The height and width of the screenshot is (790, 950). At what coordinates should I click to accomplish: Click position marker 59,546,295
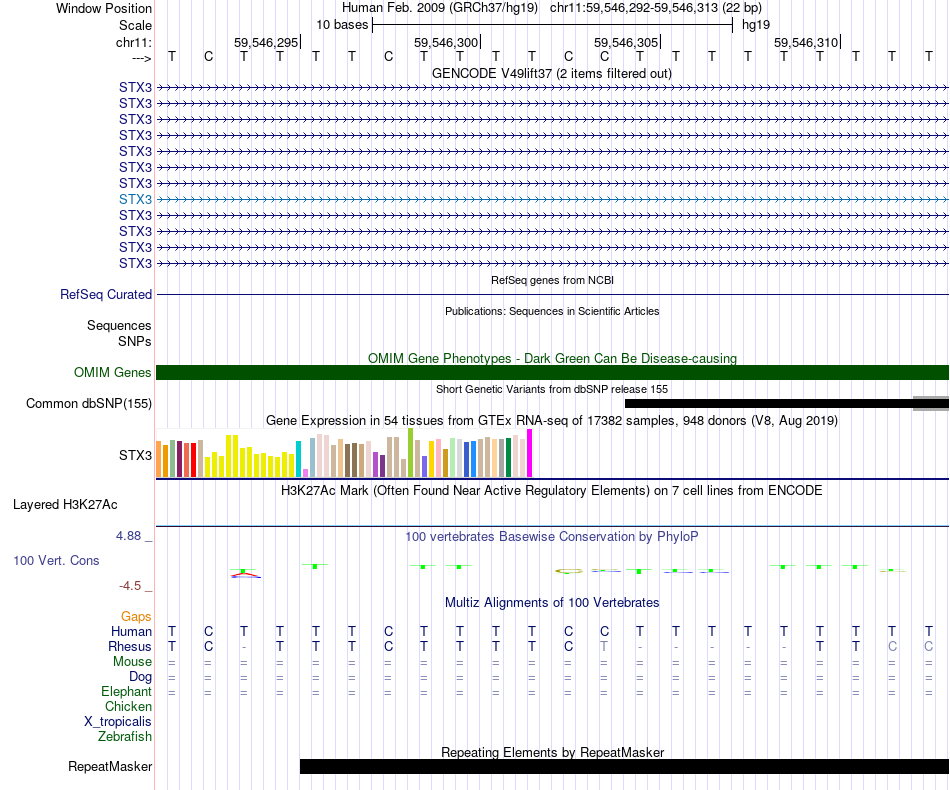coord(267,42)
